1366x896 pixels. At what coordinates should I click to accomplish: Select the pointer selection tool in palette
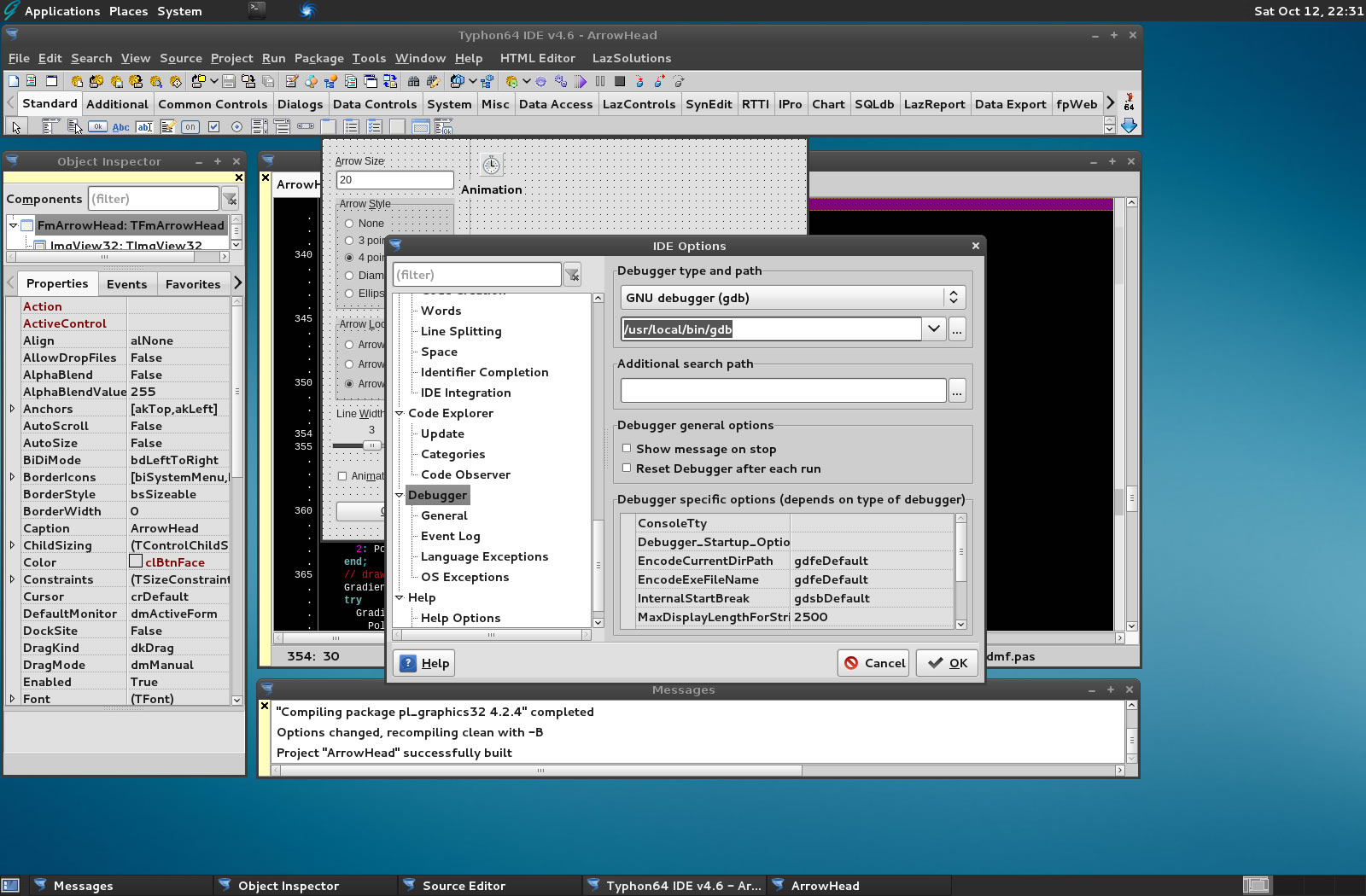click(x=16, y=127)
